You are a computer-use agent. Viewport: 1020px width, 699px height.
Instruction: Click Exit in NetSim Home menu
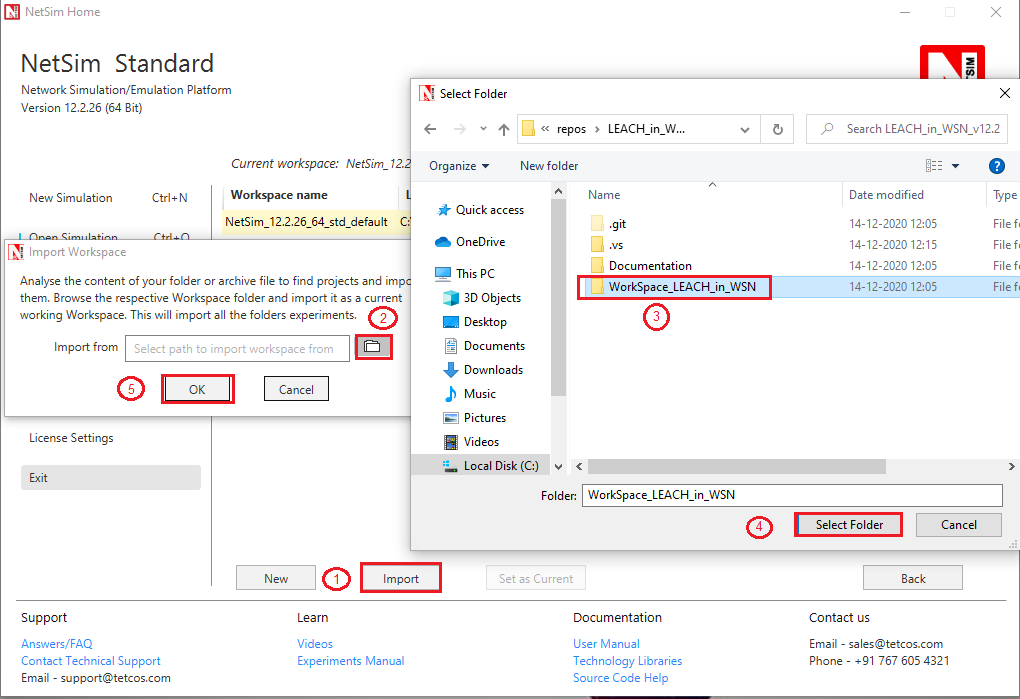tap(111, 477)
